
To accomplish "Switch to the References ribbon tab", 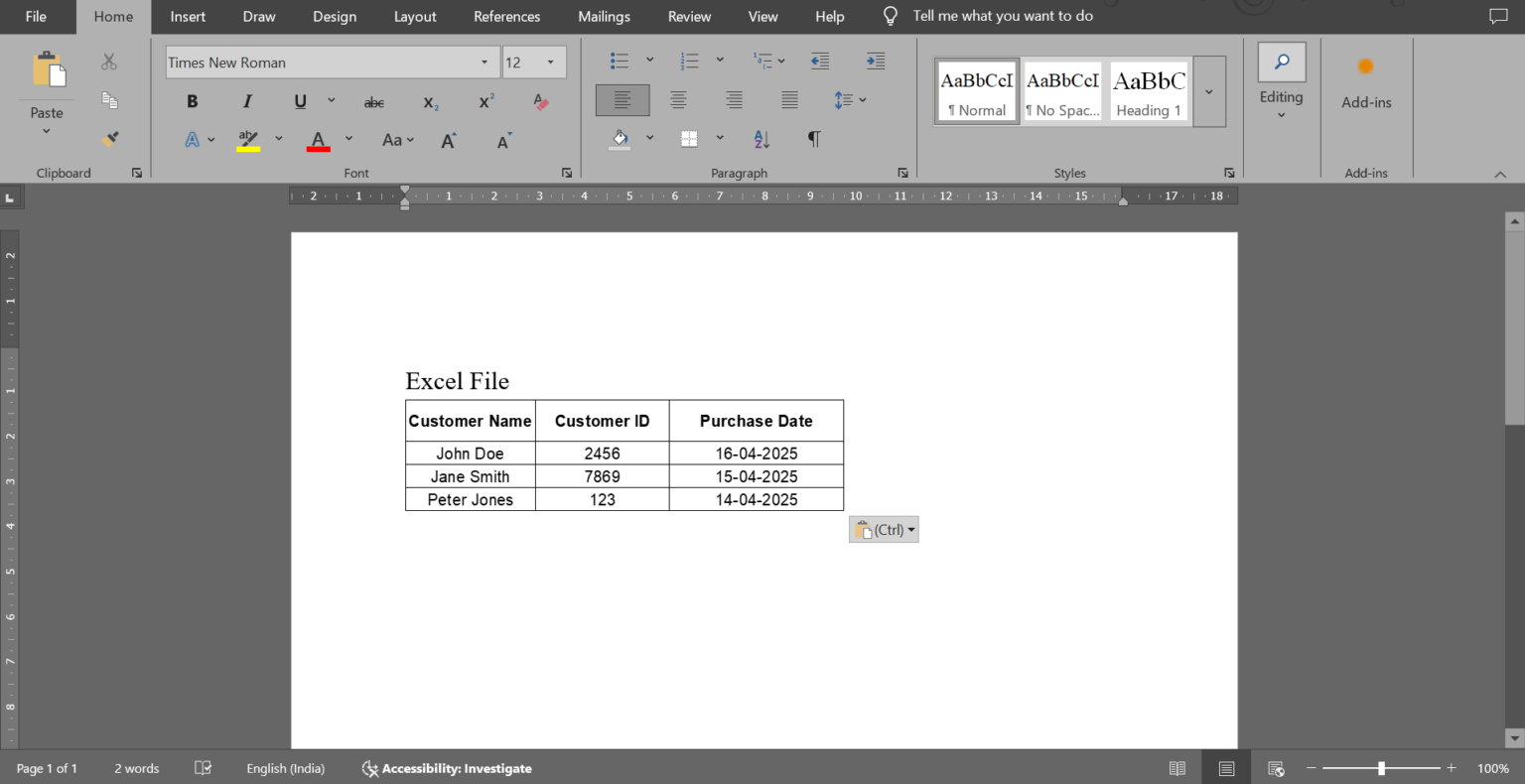I will coord(506,16).
